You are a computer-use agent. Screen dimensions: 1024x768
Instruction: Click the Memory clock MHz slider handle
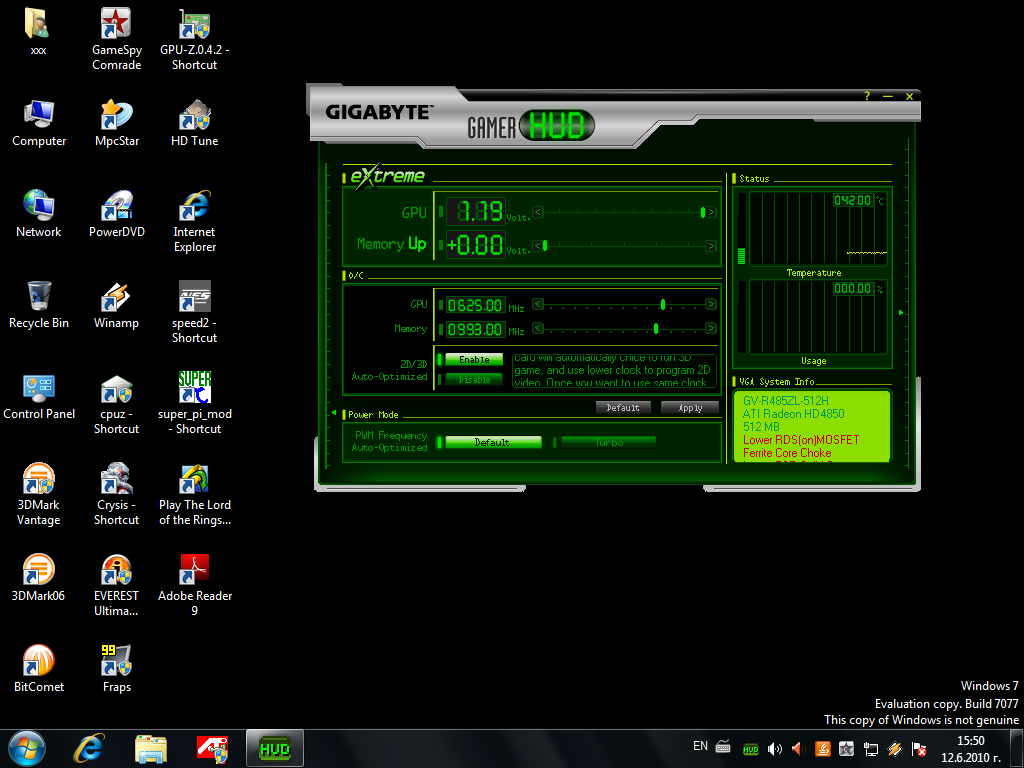656,328
